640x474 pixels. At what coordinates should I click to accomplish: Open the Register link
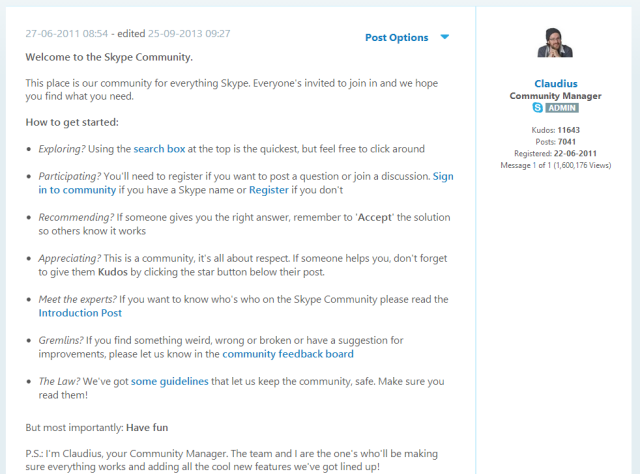pos(269,190)
